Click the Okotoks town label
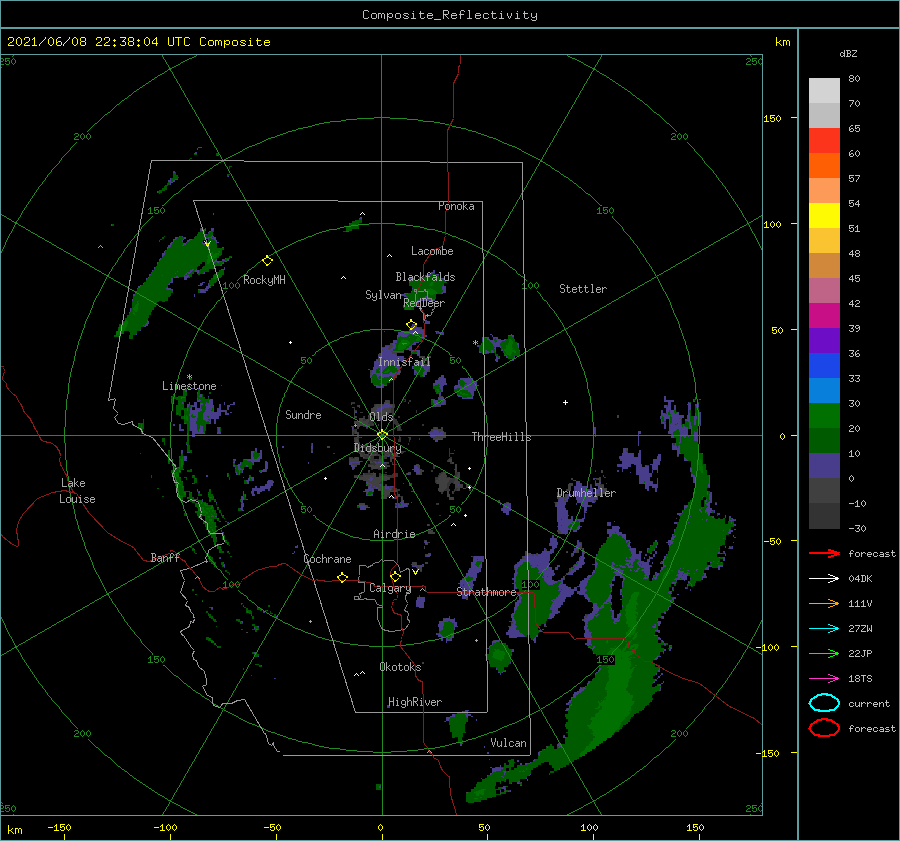The height and width of the screenshot is (841, 900). pyautogui.click(x=400, y=666)
